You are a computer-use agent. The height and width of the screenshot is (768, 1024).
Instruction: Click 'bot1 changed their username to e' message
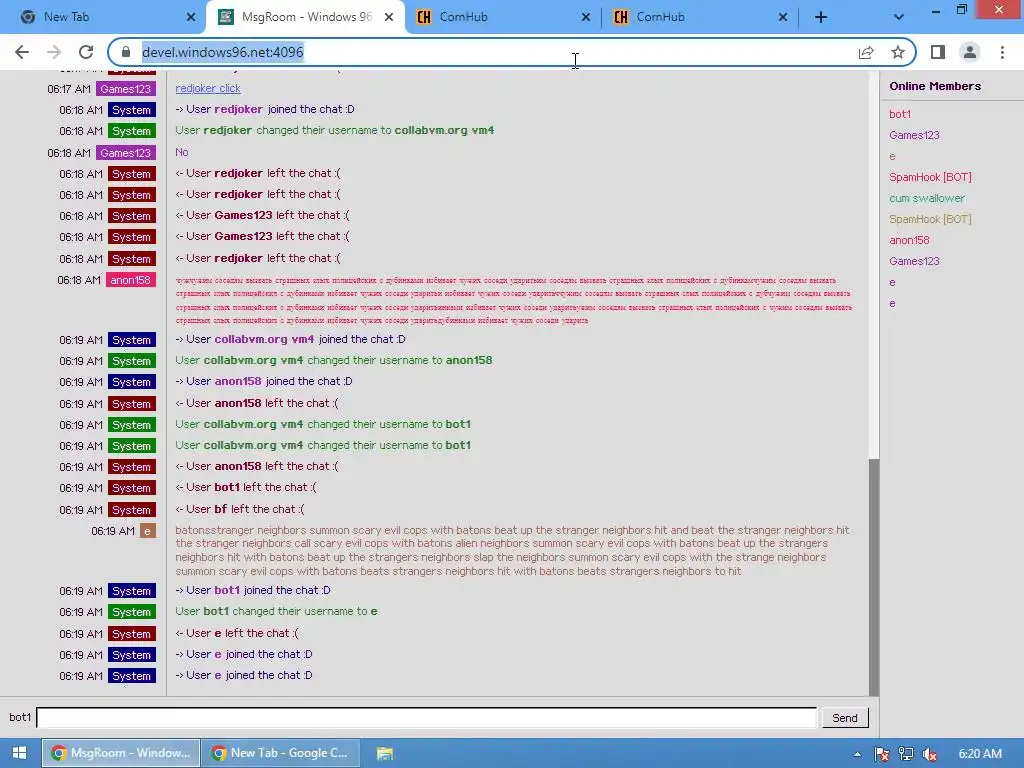(276, 611)
